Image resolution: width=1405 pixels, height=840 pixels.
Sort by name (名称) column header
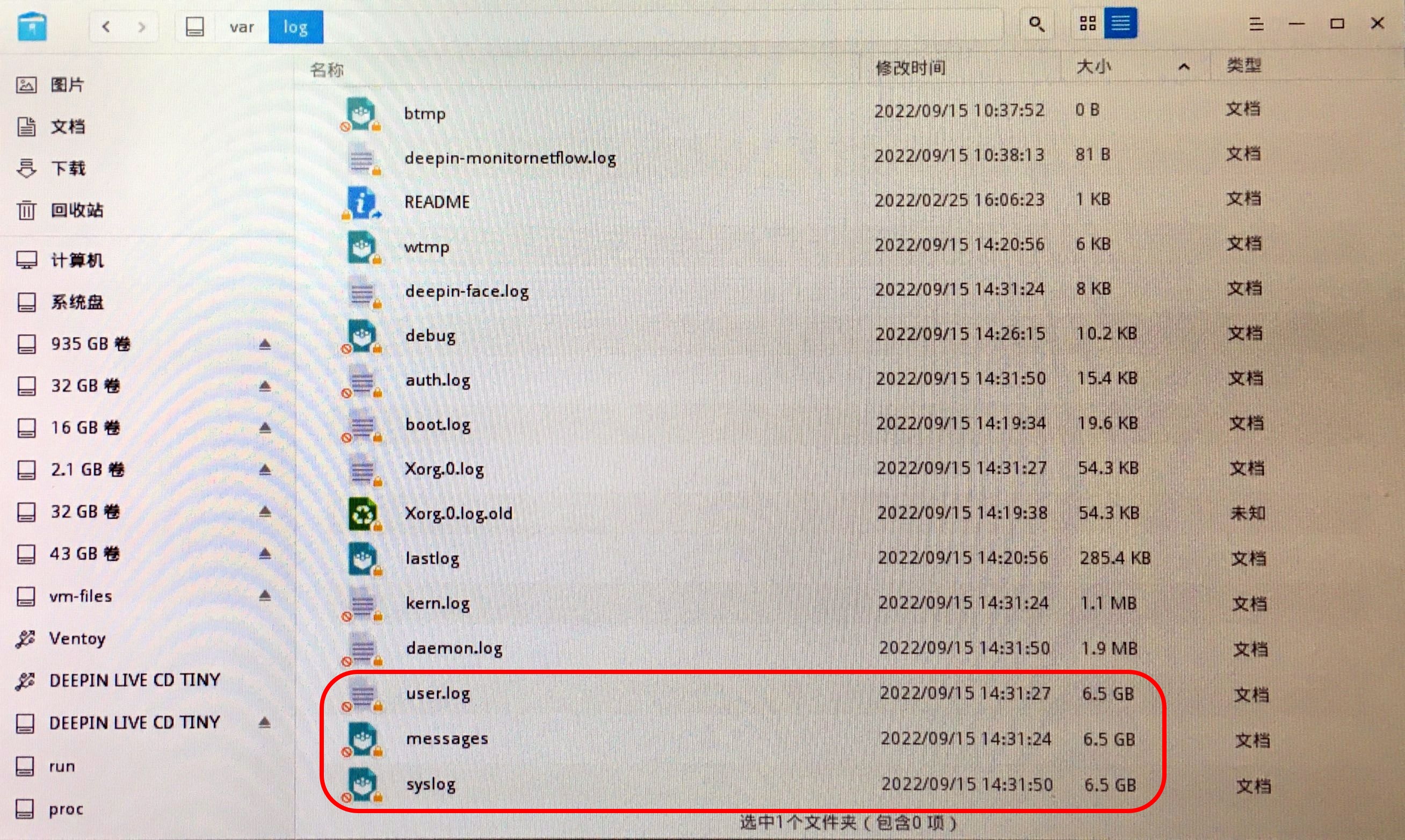[327, 70]
